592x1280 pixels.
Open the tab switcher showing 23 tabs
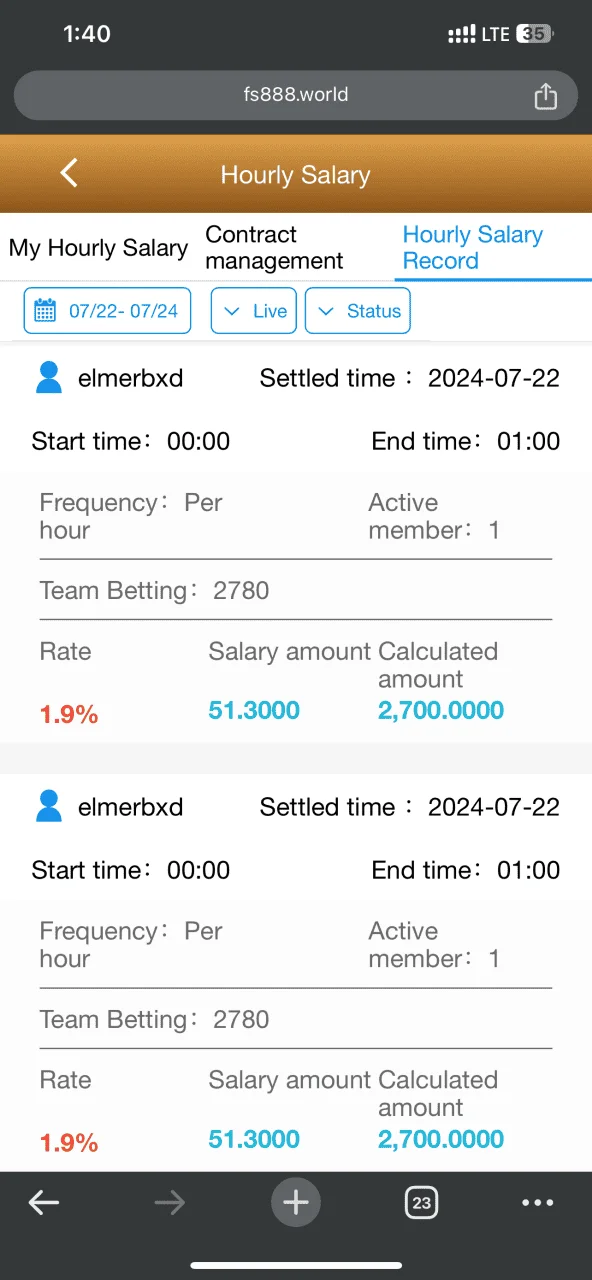click(x=422, y=1202)
